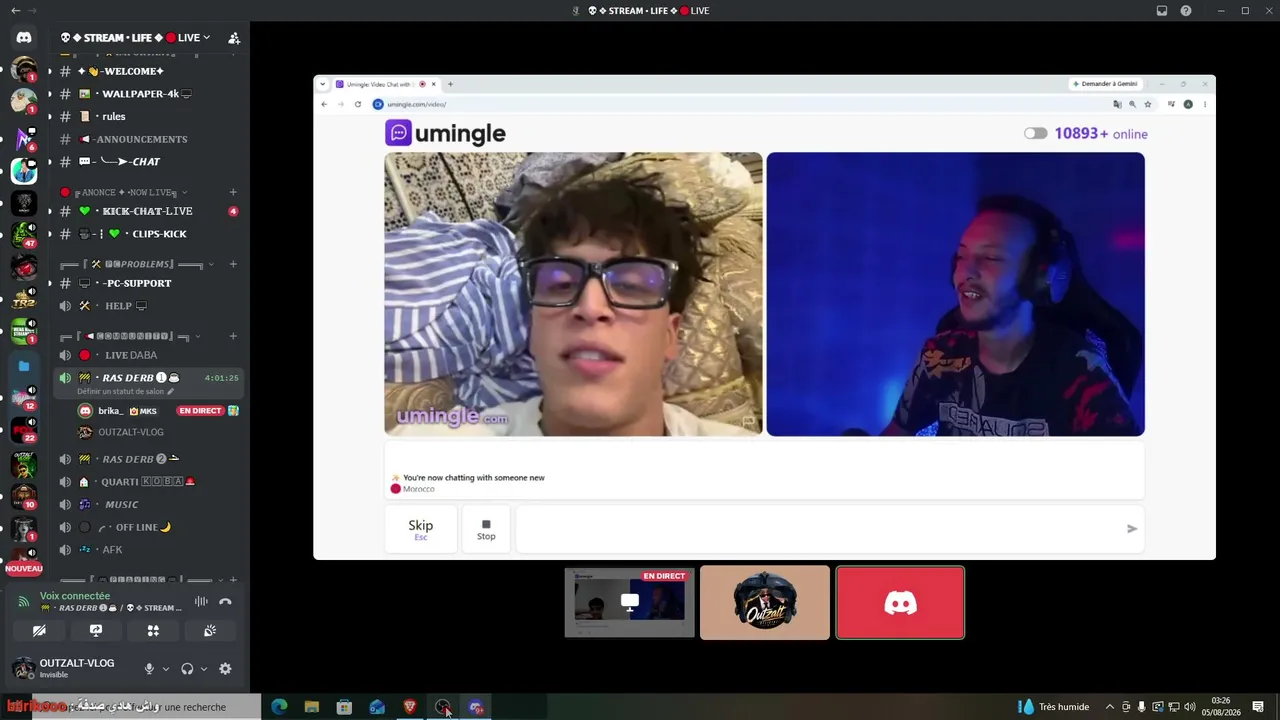Viewport: 1280px width, 720px height.
Task: Expand headphone output options arrow
Action: (x=204, y=669)
